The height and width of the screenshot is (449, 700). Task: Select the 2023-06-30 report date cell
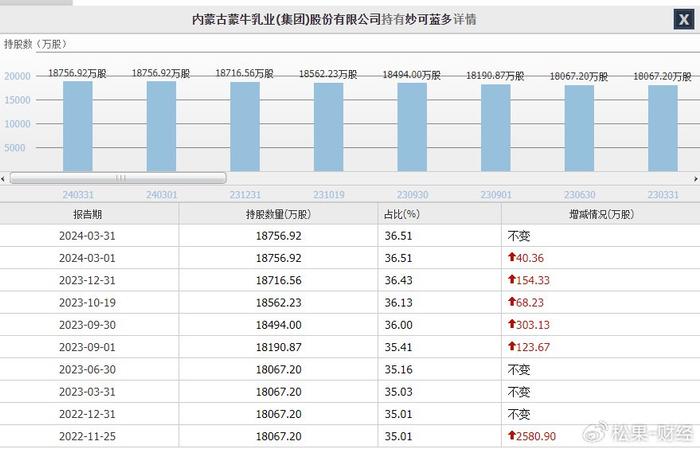coord(88,370)
